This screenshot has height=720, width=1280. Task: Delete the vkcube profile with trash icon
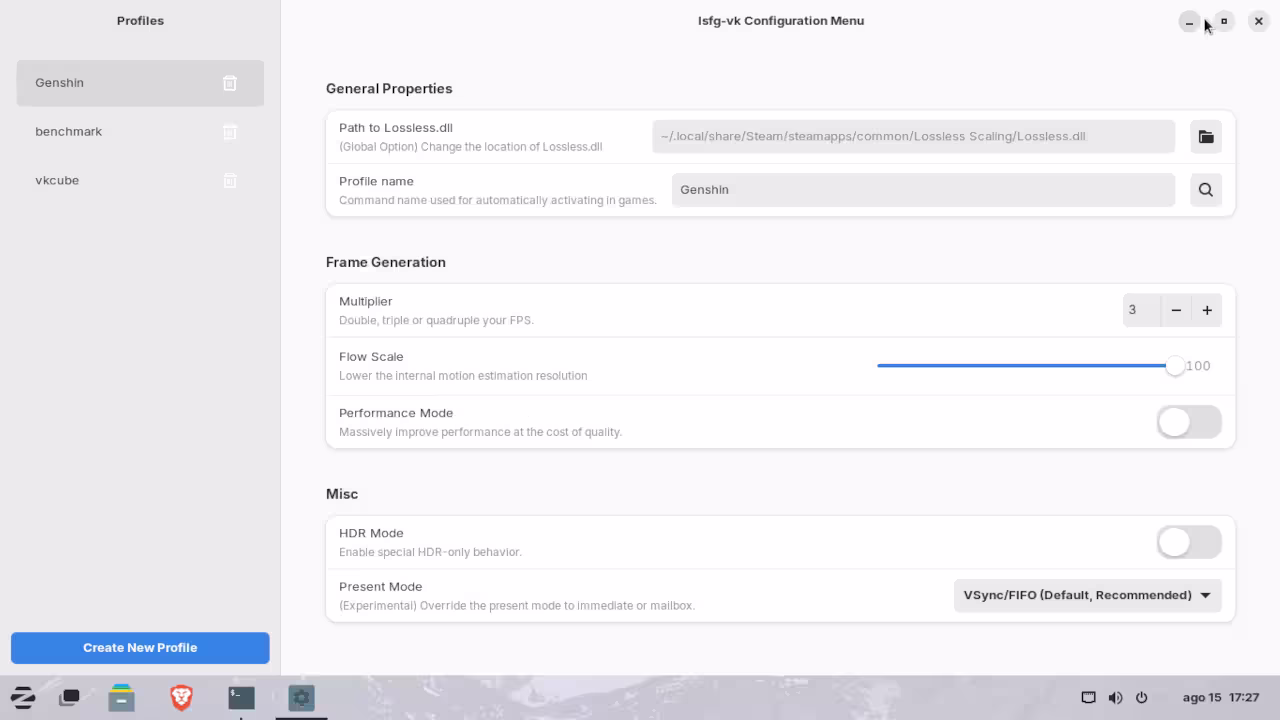[230, 181]
